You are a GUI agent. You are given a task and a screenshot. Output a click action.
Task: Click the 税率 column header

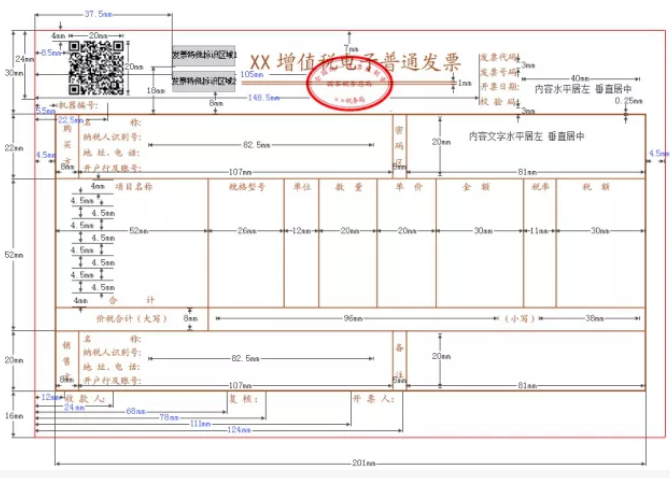click(538, 186)
